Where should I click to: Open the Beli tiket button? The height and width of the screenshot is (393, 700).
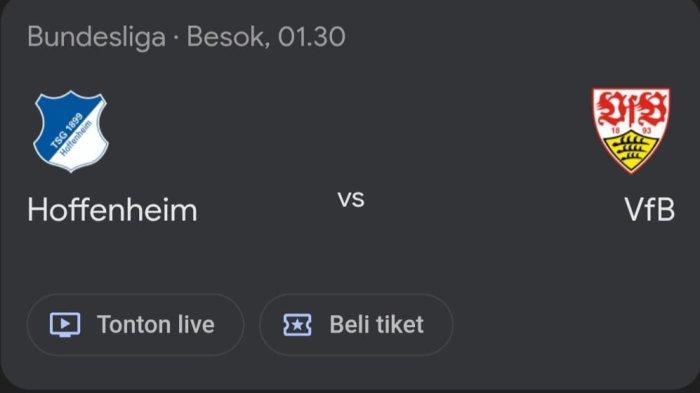(x=356, y=325)
